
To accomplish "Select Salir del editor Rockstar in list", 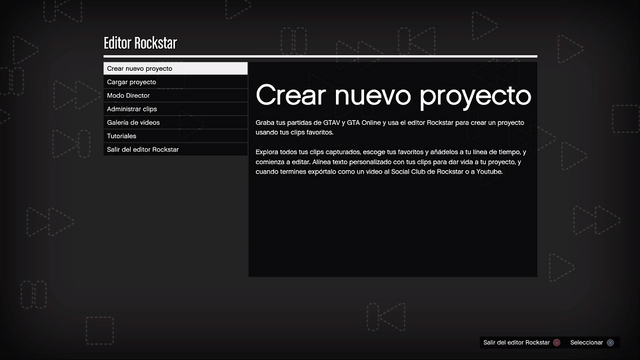I will [x=176, y=149].
